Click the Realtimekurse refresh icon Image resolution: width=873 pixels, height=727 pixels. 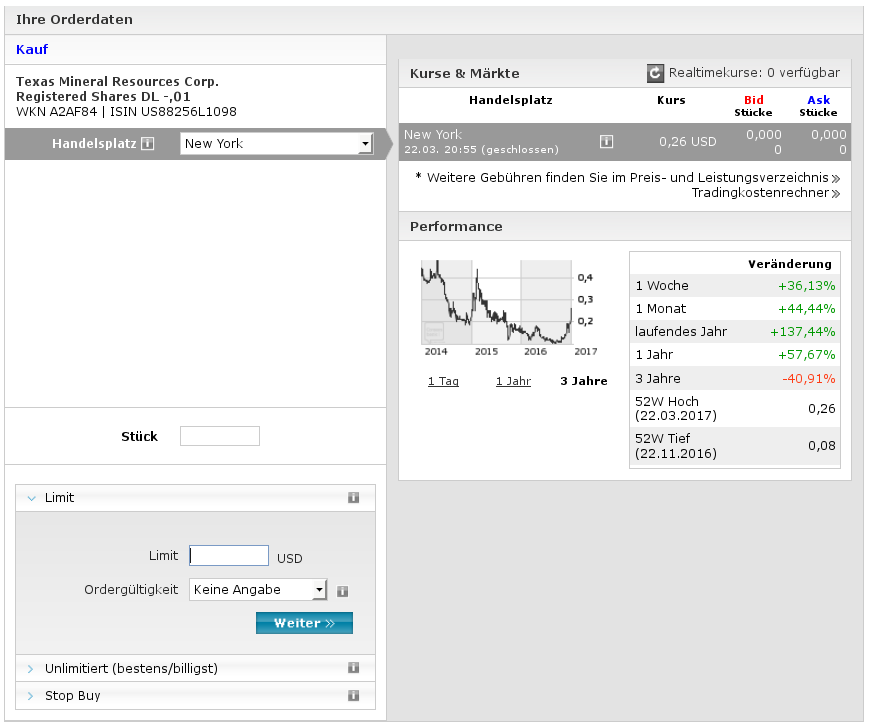655,73
